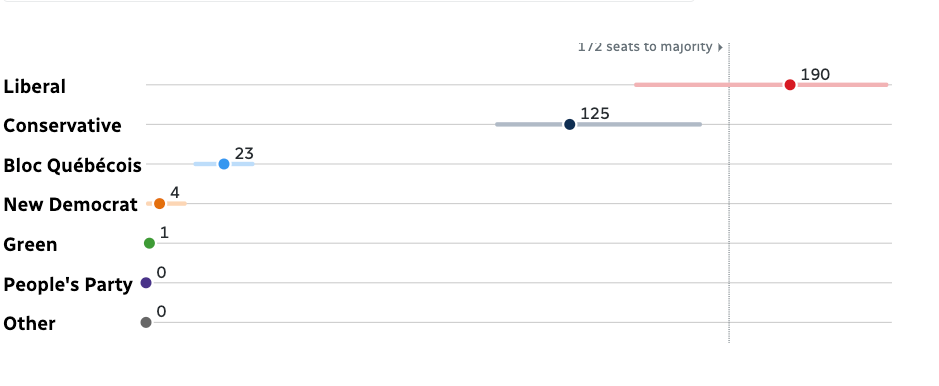Click the New Democrat label
The width and height of the screenshot is (939, 386).
click(71, 205)
